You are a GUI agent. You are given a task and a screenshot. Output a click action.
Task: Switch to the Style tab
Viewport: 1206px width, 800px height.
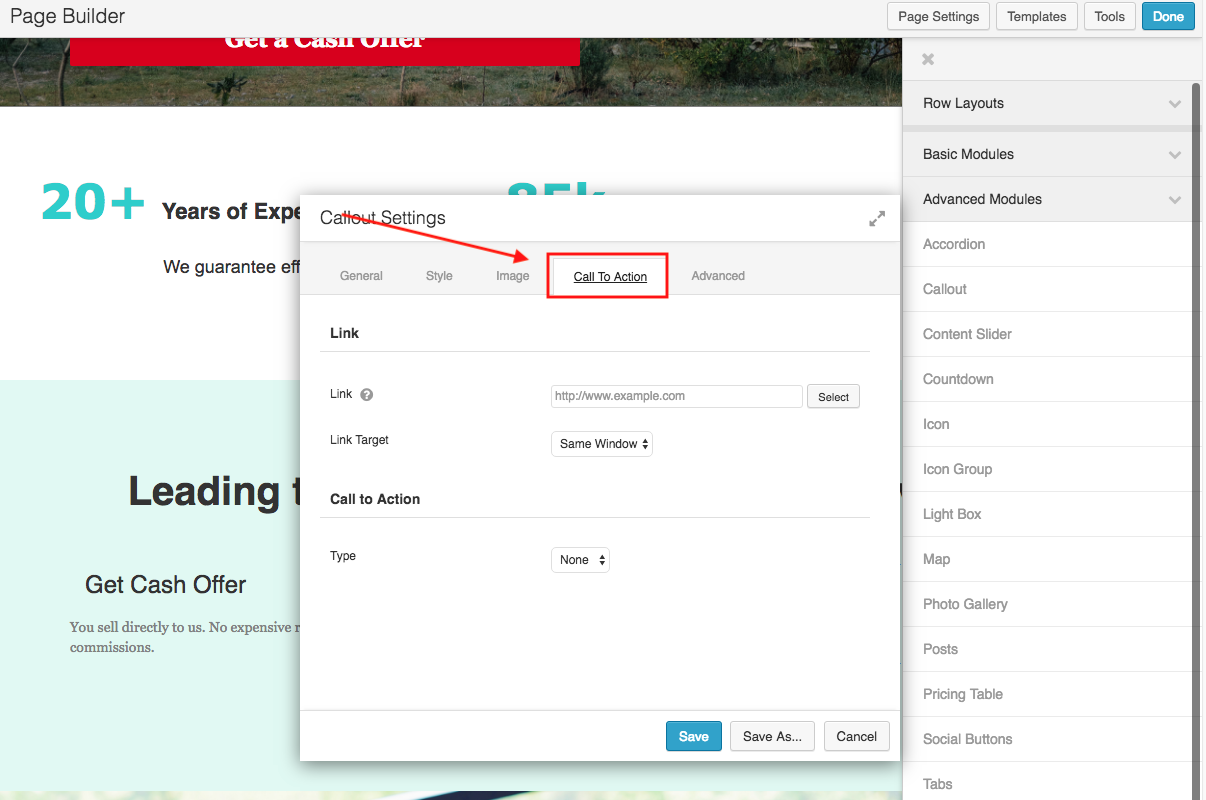pos(439,276)
